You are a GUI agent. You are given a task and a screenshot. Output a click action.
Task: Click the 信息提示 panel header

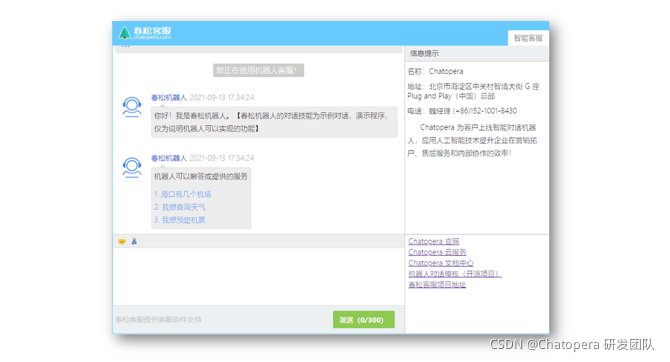click(x=477, y=53)
